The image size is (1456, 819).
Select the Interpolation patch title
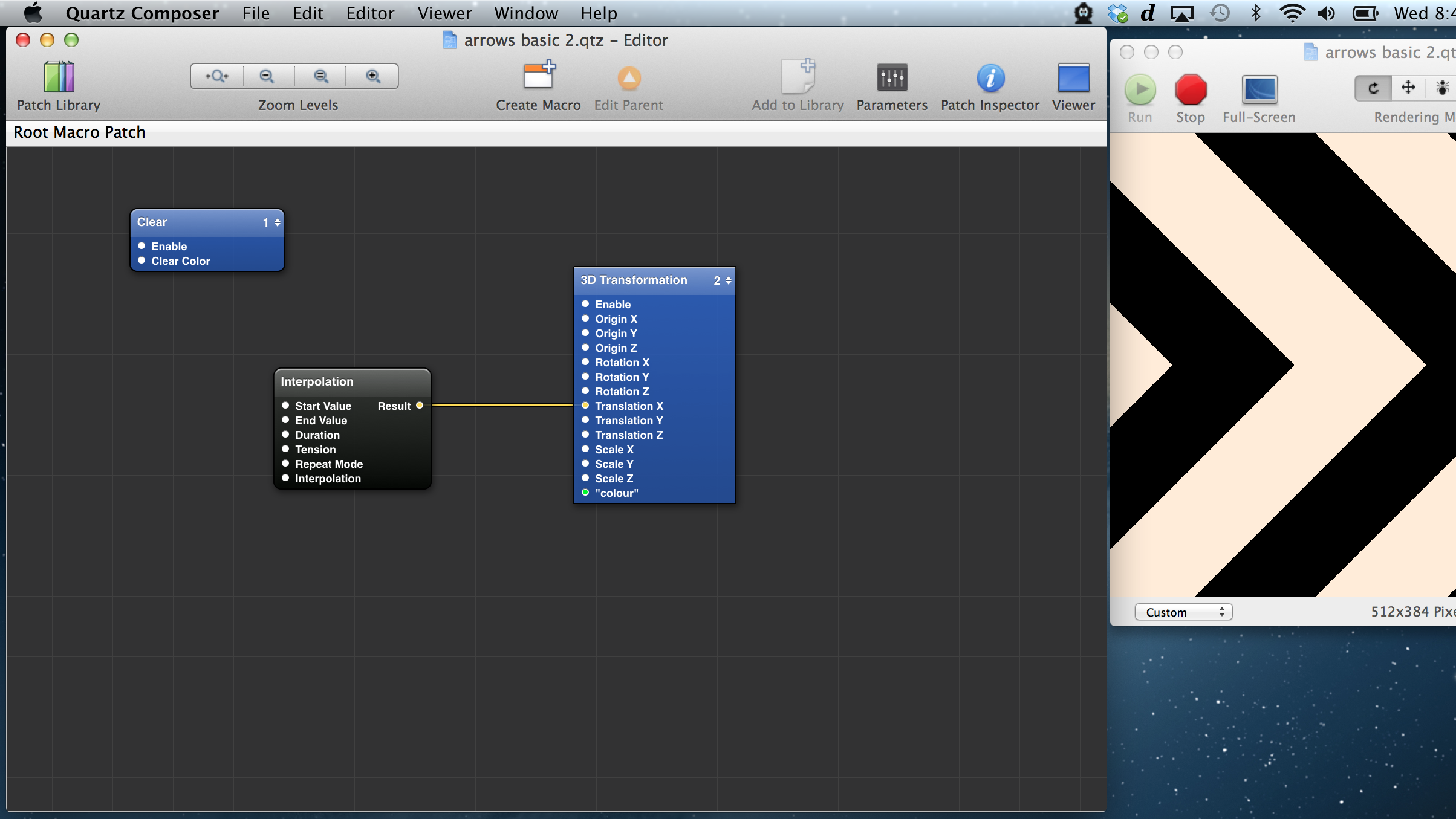[x=317, y=381]
